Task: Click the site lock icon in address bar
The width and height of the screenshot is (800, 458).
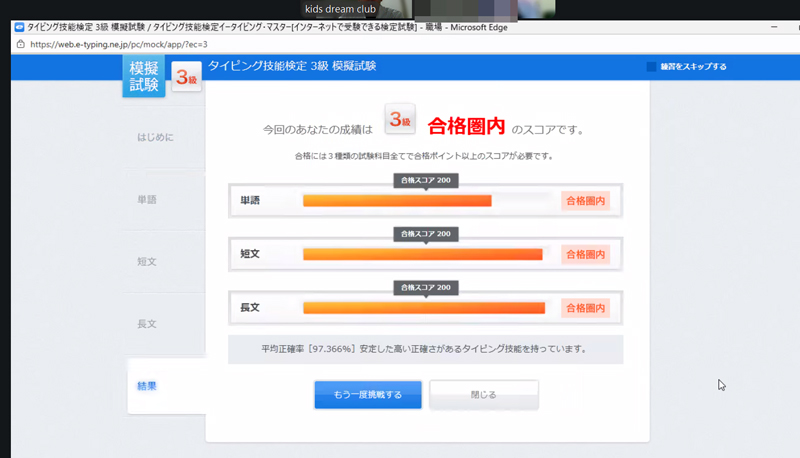Action: [x=20, y=44]
